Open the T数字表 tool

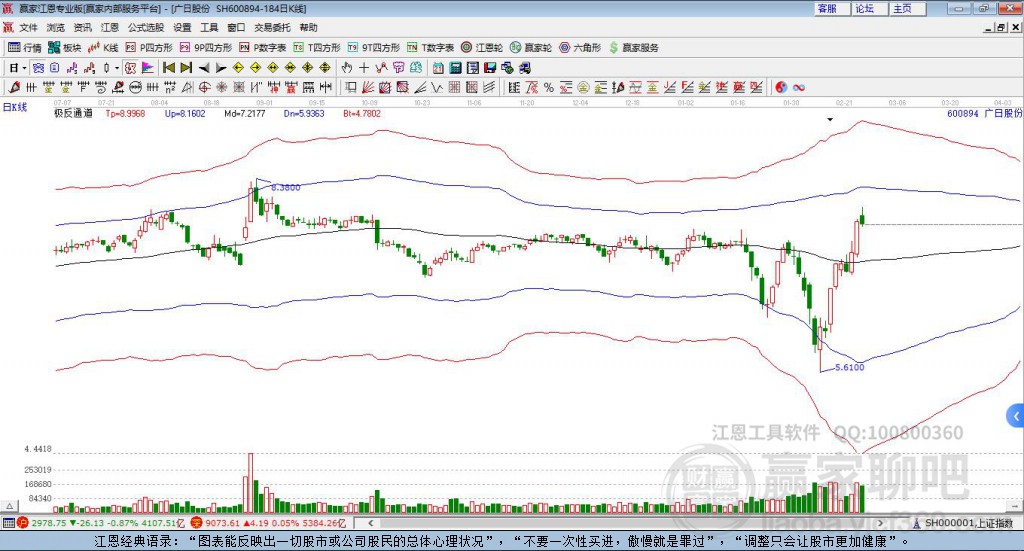pyautogui.click(x=430, y=48)
